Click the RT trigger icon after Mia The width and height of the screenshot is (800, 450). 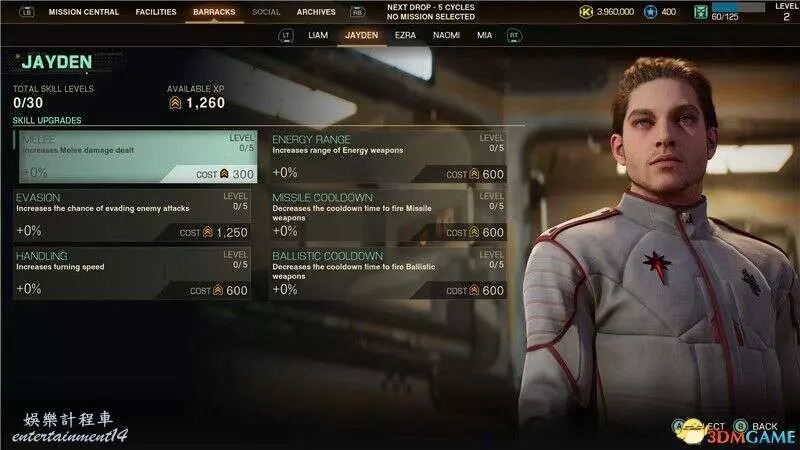coord(514,36)
